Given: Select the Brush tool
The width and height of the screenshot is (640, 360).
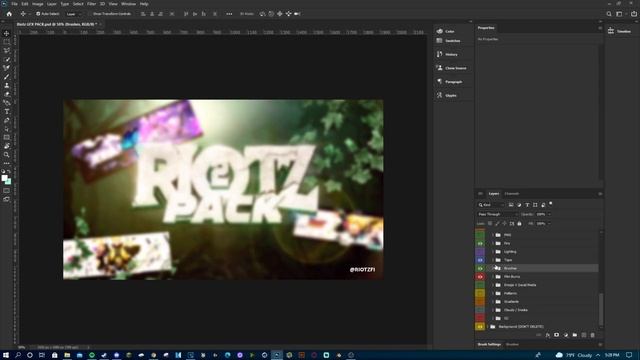Looking at the screenshot, I should point(7,76).
